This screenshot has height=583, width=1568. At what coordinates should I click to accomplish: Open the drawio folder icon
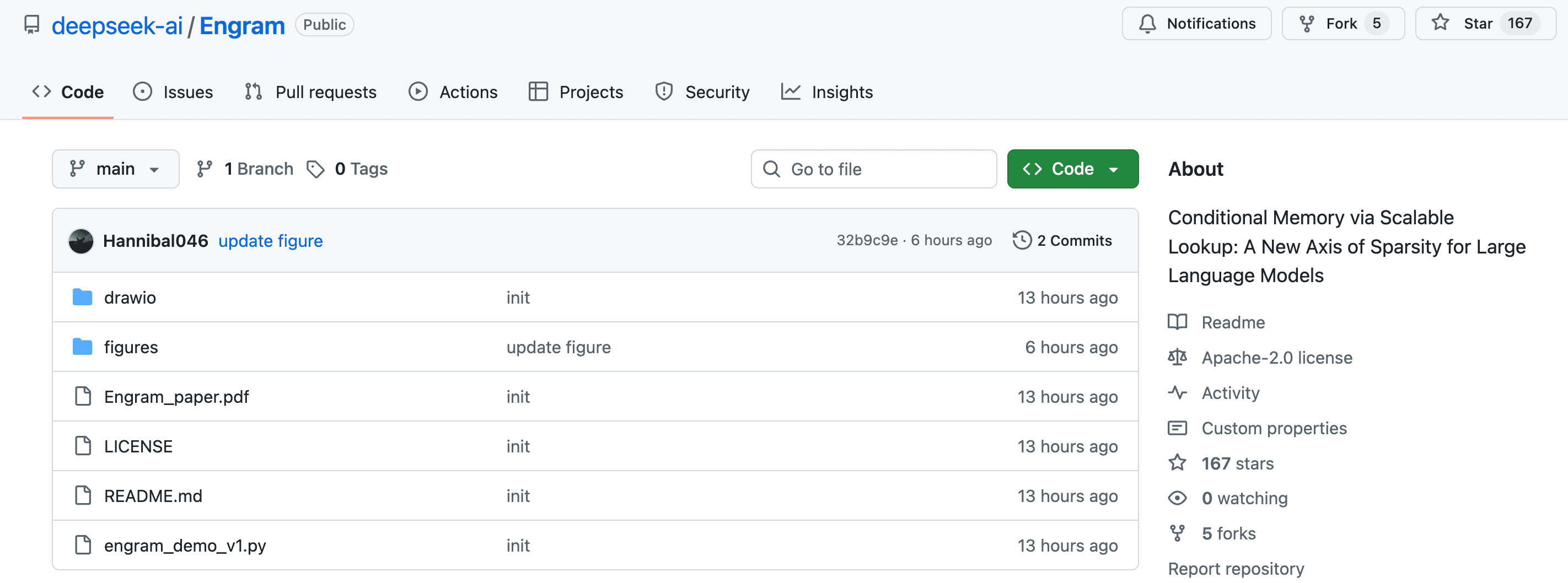[x=82, y=298]
